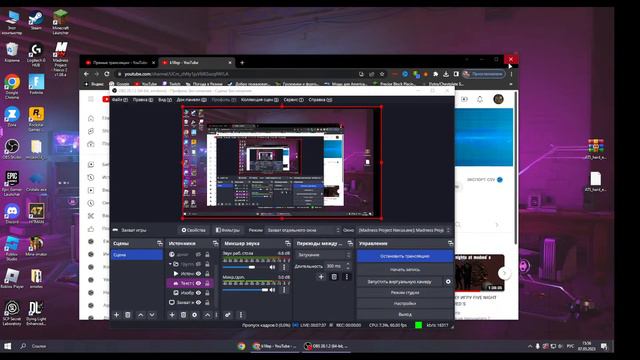Viewport: 640px width, 360px height.
Task: Hide the media source with play icon
Action: click(198, 273)
